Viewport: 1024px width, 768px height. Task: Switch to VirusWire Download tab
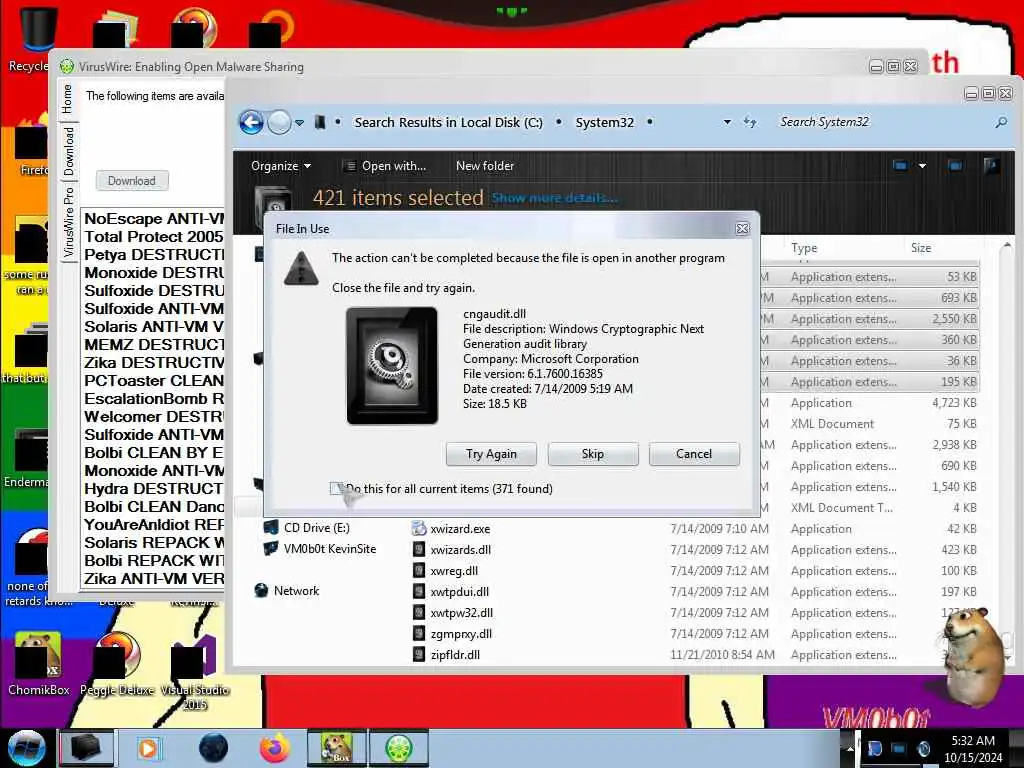(68, 152)
